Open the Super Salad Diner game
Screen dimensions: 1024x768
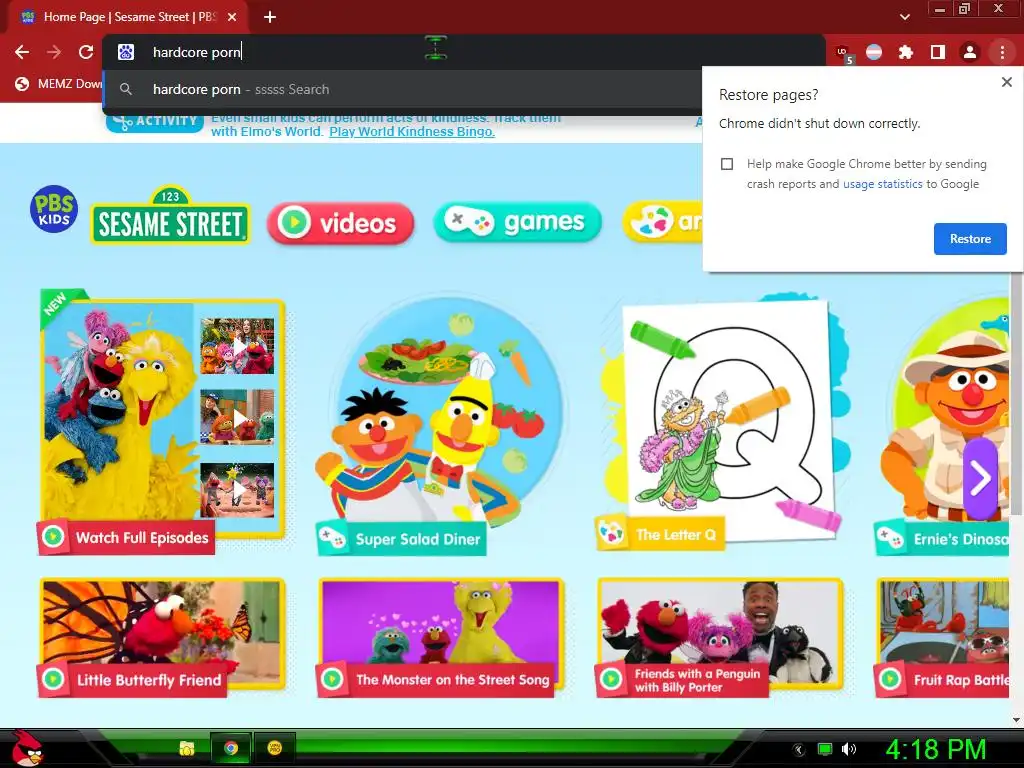click(440, 424)
